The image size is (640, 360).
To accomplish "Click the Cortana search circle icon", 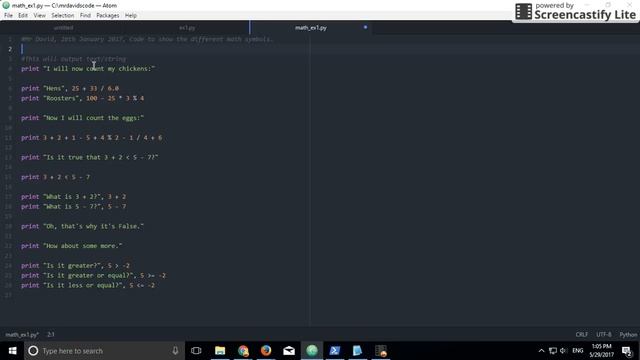I will [x=33, y=351].
